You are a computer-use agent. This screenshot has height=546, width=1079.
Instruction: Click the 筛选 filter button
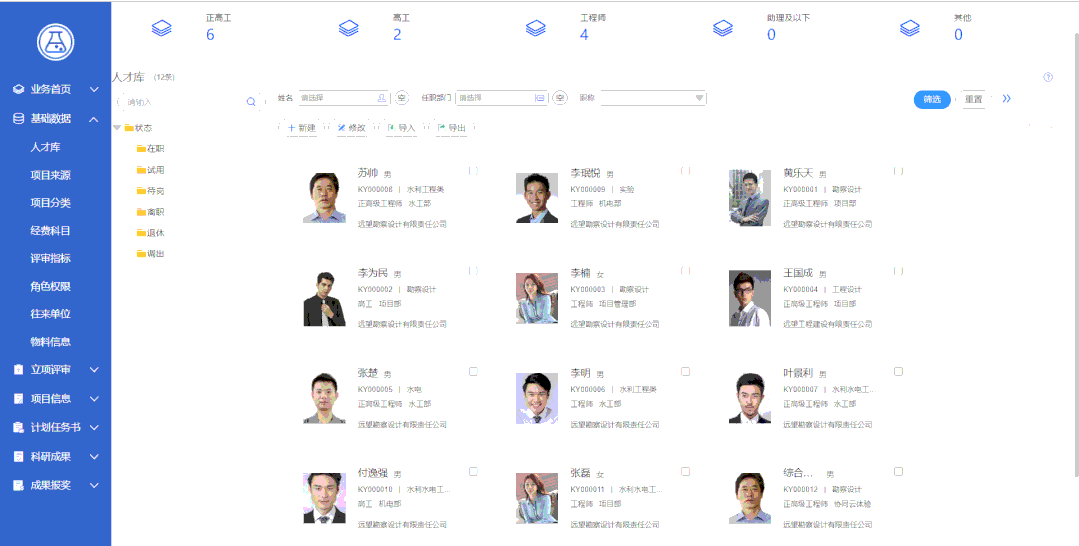[932, 99]
